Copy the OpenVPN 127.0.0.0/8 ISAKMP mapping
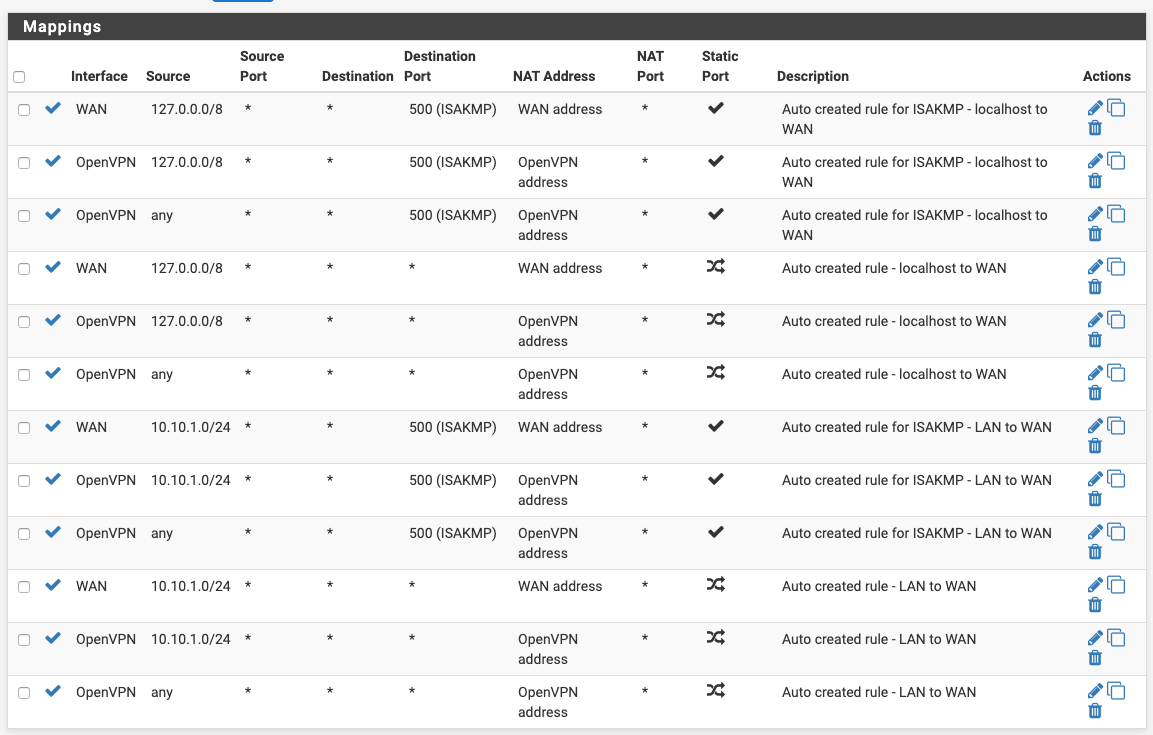 [x=1117, y=161]
